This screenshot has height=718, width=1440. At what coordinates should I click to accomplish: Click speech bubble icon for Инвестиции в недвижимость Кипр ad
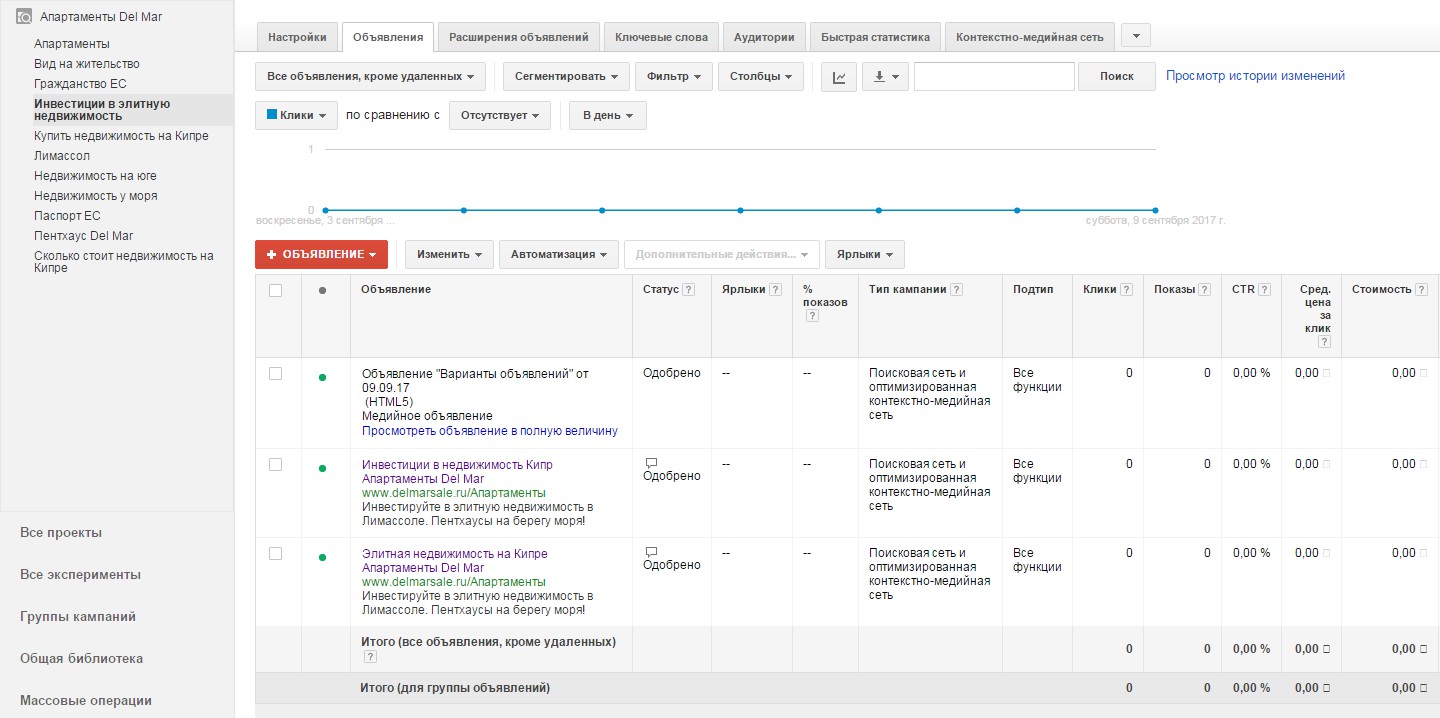(x=651, y=463)
